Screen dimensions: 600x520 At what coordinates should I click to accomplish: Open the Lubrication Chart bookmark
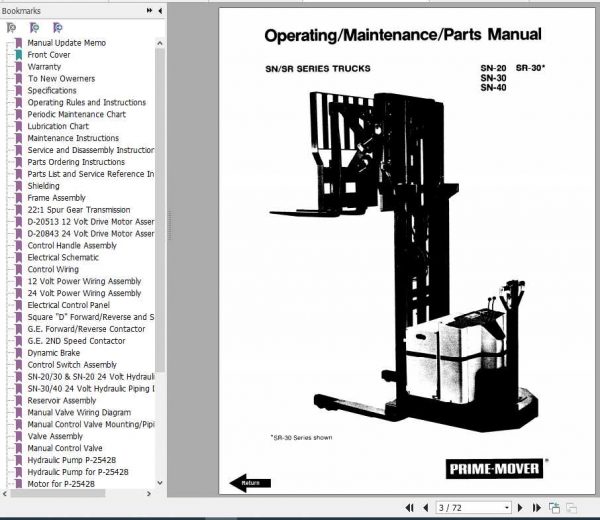tap(58, 126)
